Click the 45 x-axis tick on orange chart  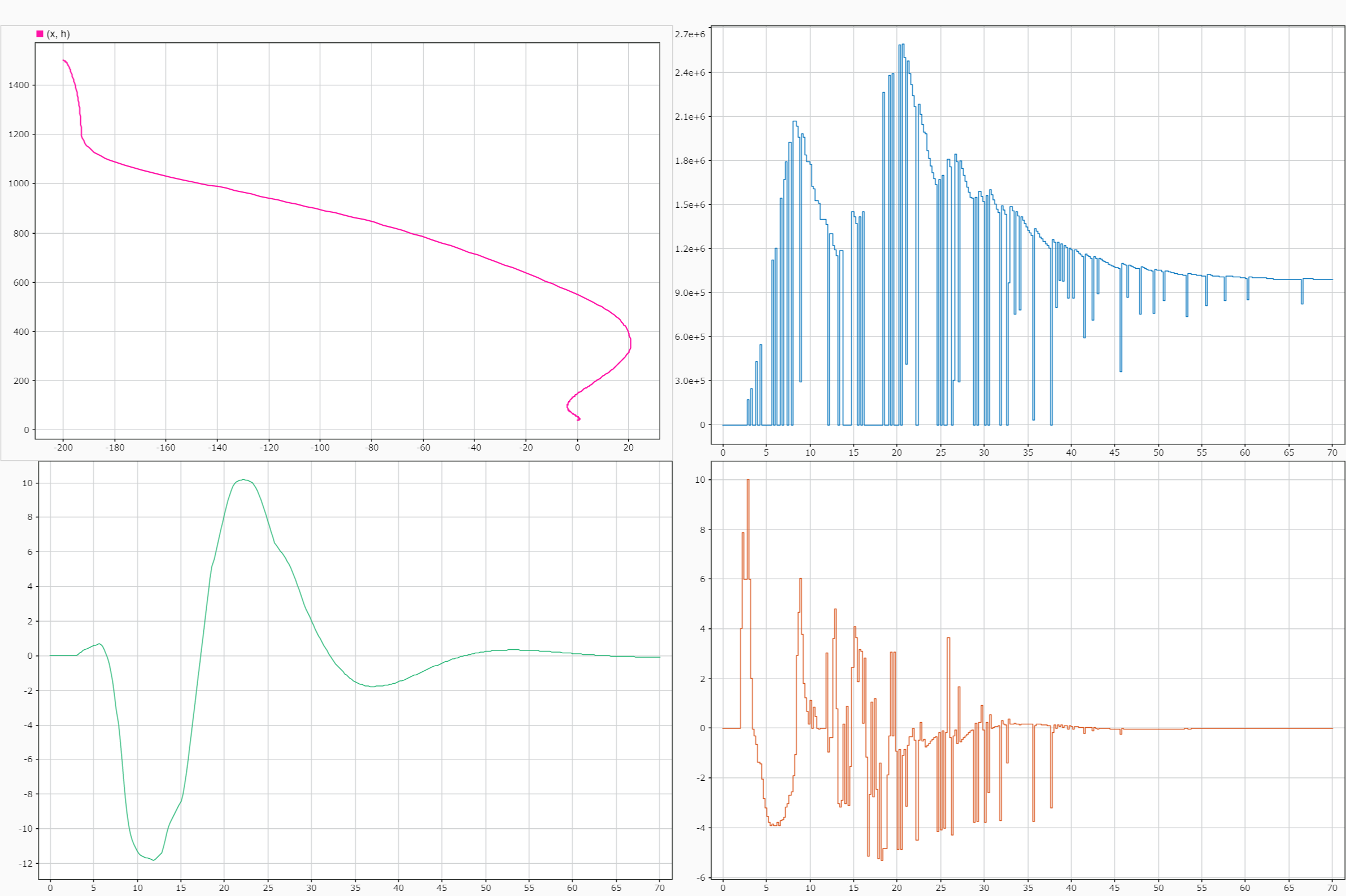pos(1114,888)
